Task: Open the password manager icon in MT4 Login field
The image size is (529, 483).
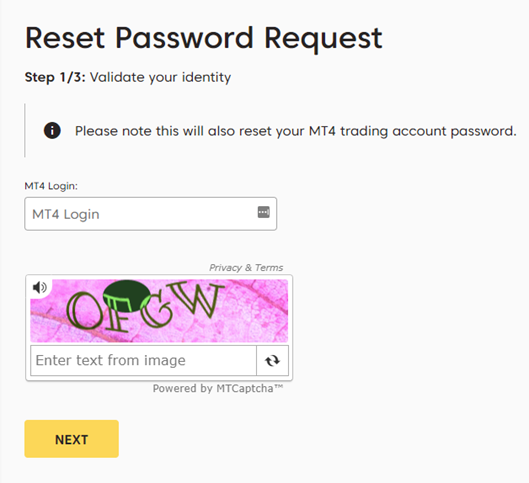Action: (263, 212)
